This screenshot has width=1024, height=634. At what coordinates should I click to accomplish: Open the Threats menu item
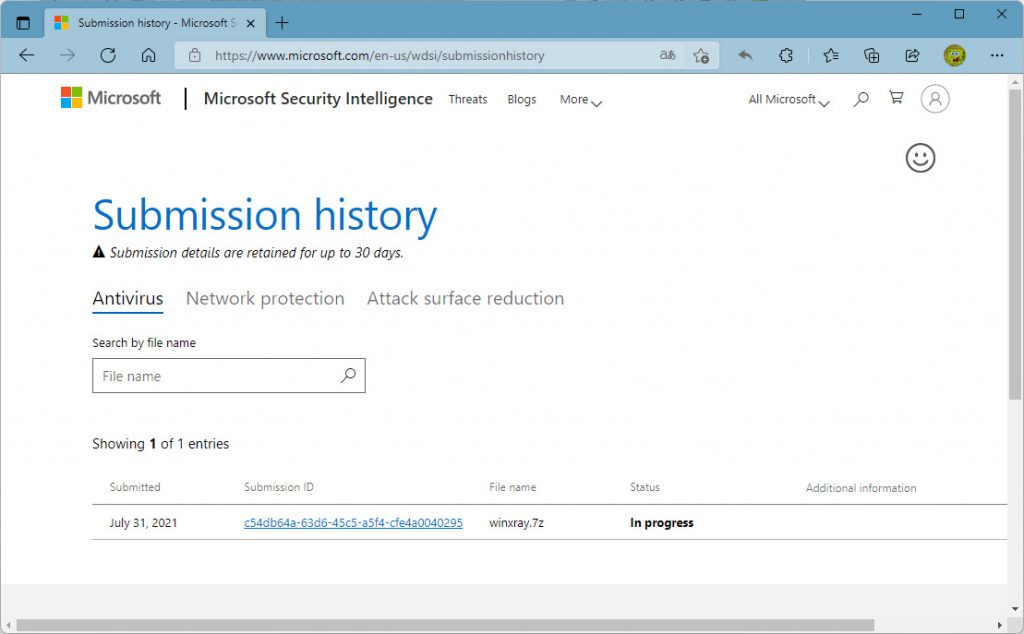468,99
